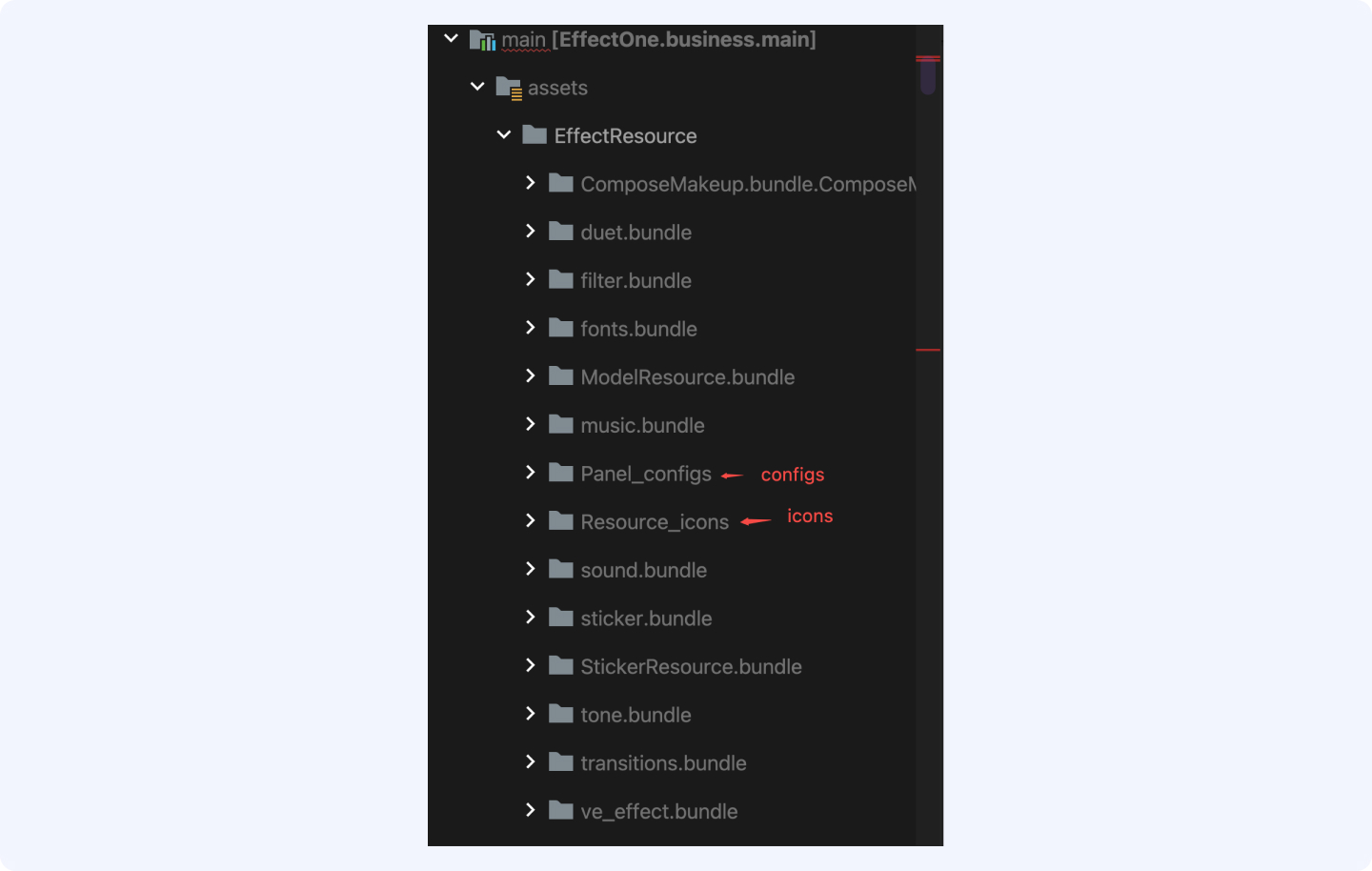Collapse the EffectResource folder chevron
The height and width of the screenshot is (871, 1372).
tap(504, 135)
